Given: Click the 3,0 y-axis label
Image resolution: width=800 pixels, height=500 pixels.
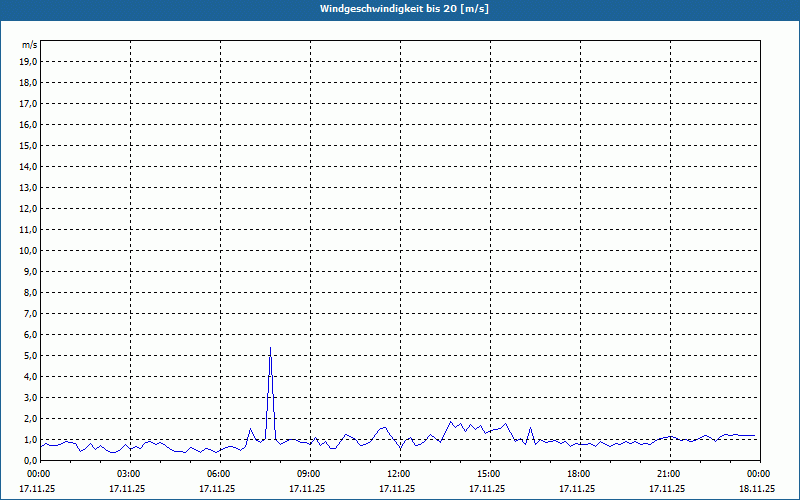Looking at the screenshot, I should tap(29, 397).
